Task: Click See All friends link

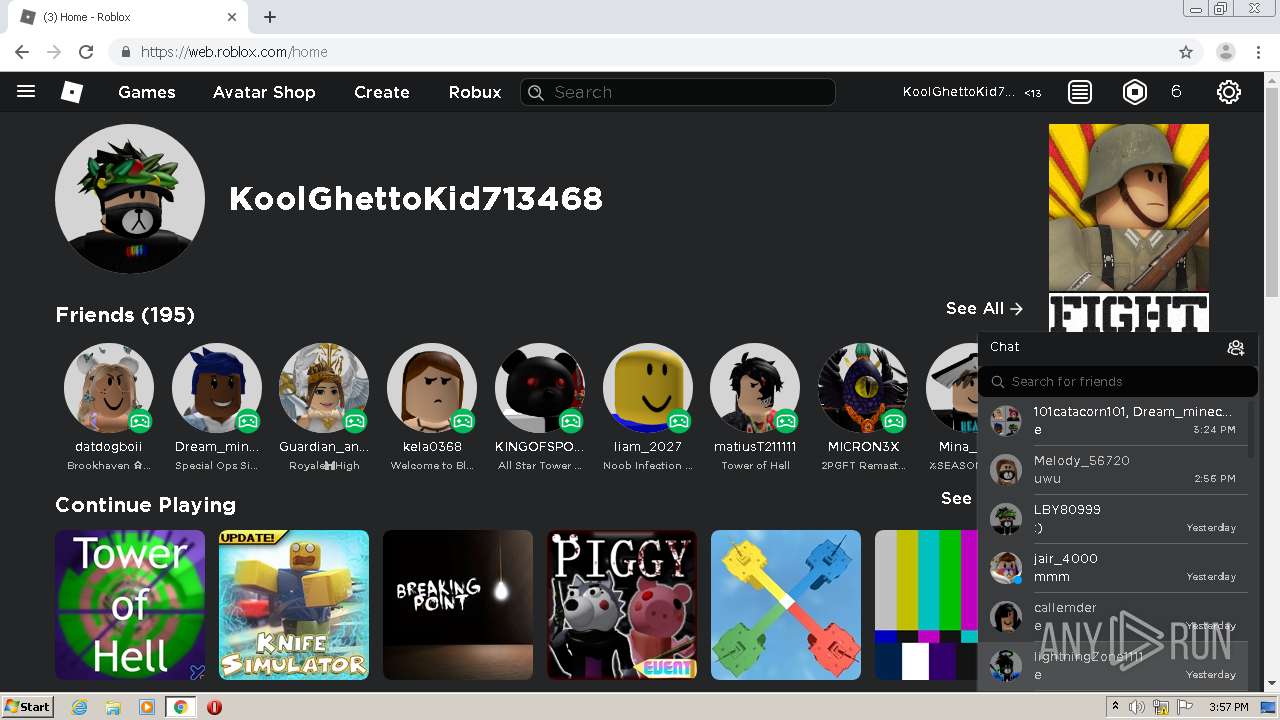Action: tap(984, 308)
